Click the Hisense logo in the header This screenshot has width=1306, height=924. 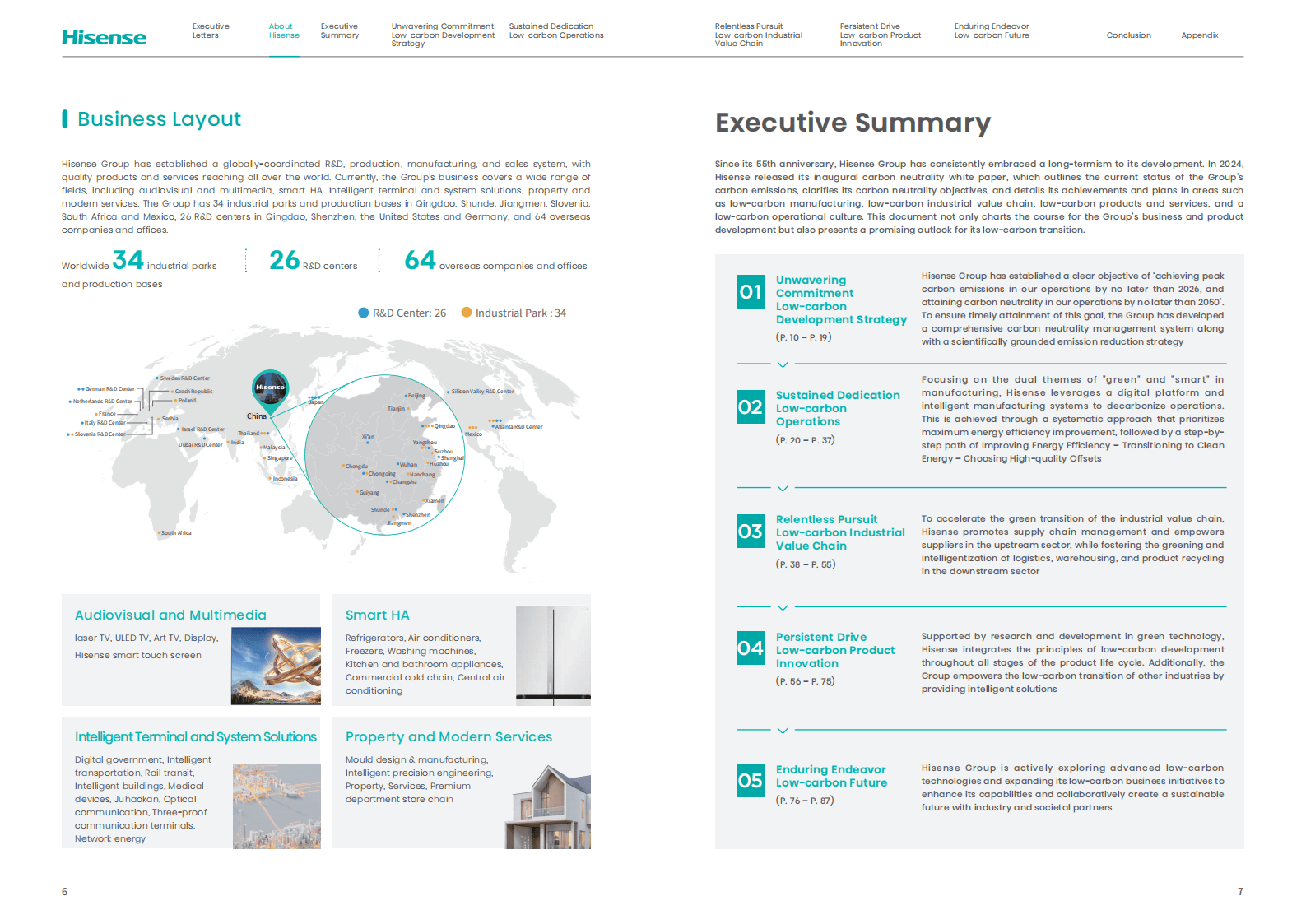(x=104, y=37)
